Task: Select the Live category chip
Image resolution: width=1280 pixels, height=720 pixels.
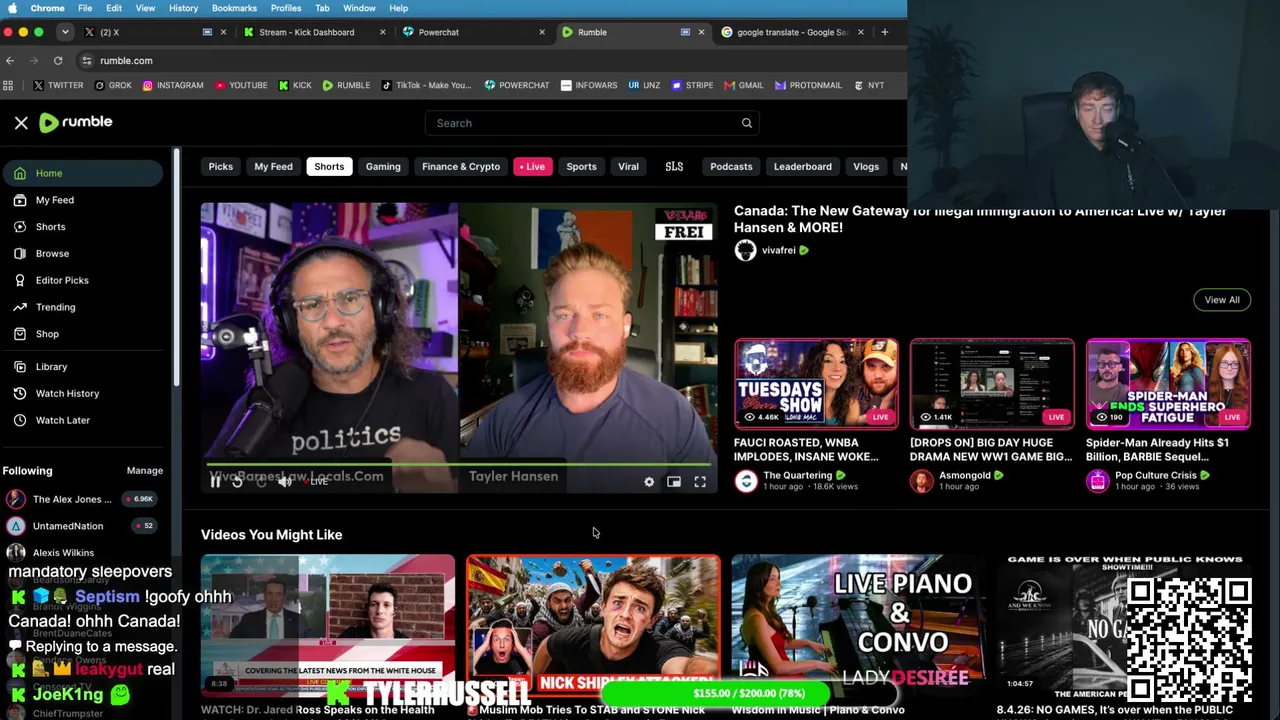Action: pos(533,167)
